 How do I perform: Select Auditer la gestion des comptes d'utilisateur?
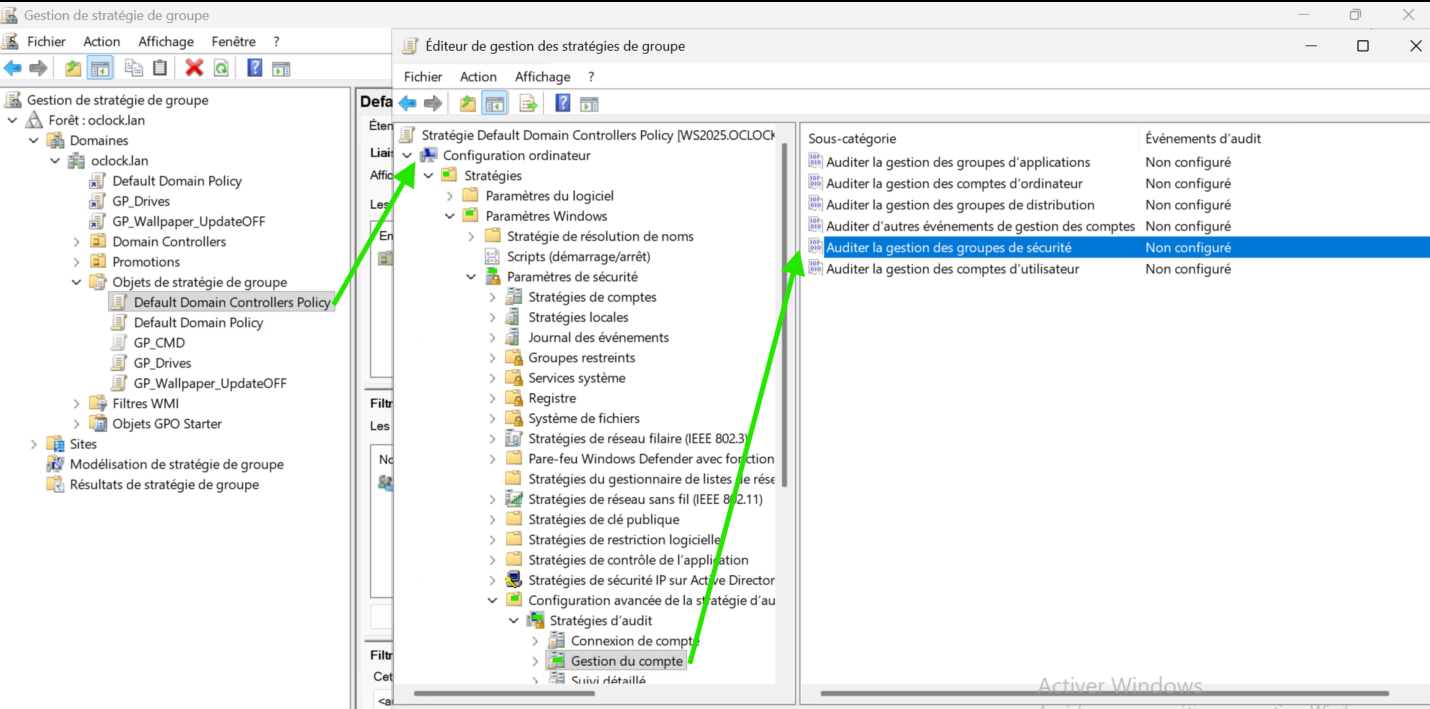tap(952, 269)
